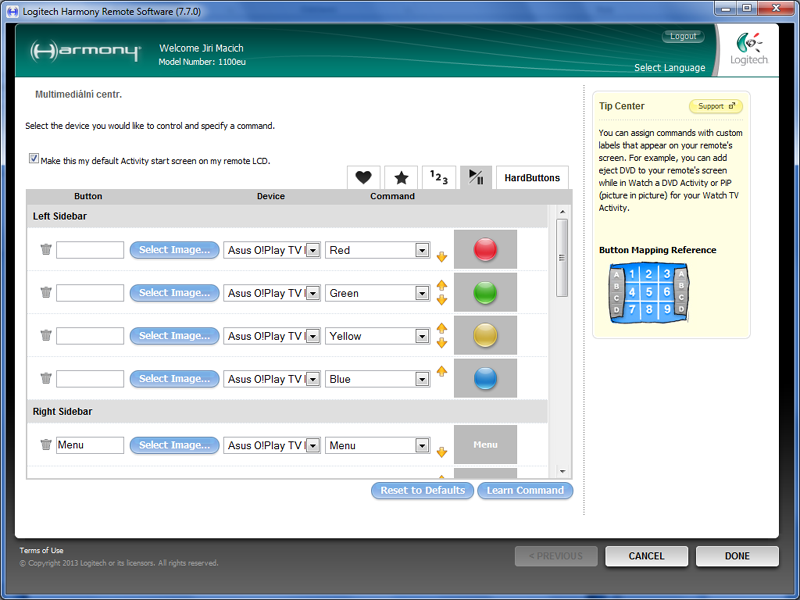Move the Red command down with arrow

[x=441, y=257]
